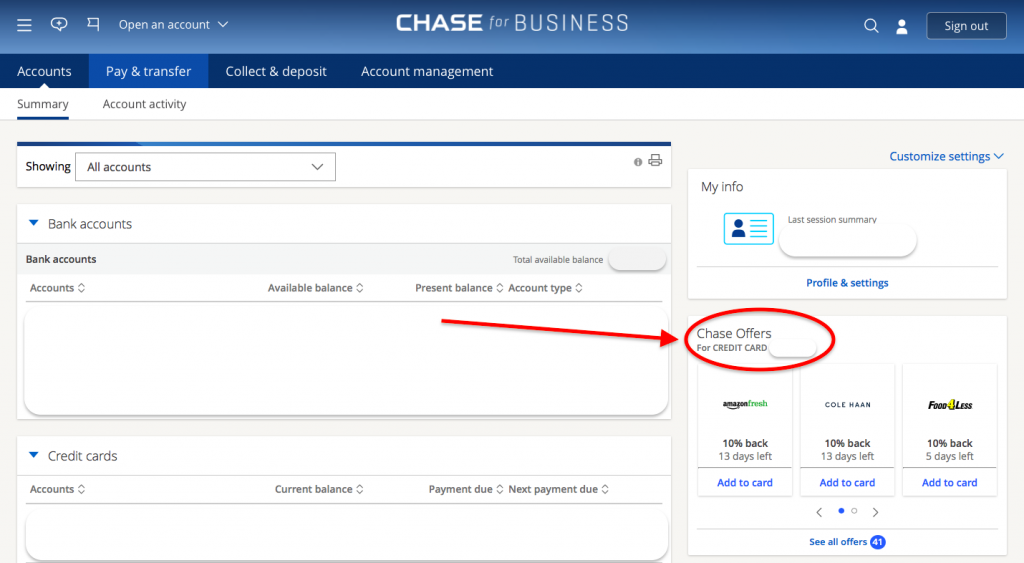1024x563 pixels.
Task: Sort bank accounts by Accounts column
Action: pyautogui.click(x=57, y=288)
